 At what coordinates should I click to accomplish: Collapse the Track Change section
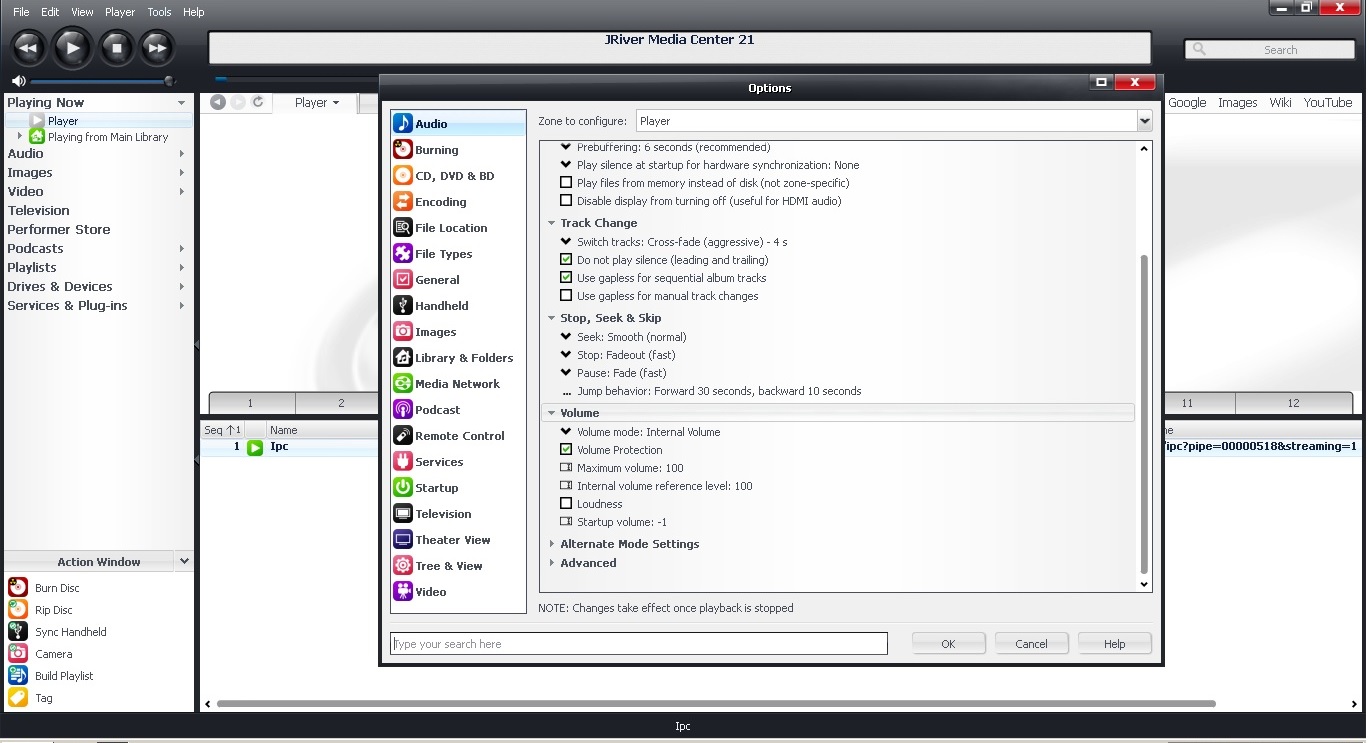coord(551,223)
